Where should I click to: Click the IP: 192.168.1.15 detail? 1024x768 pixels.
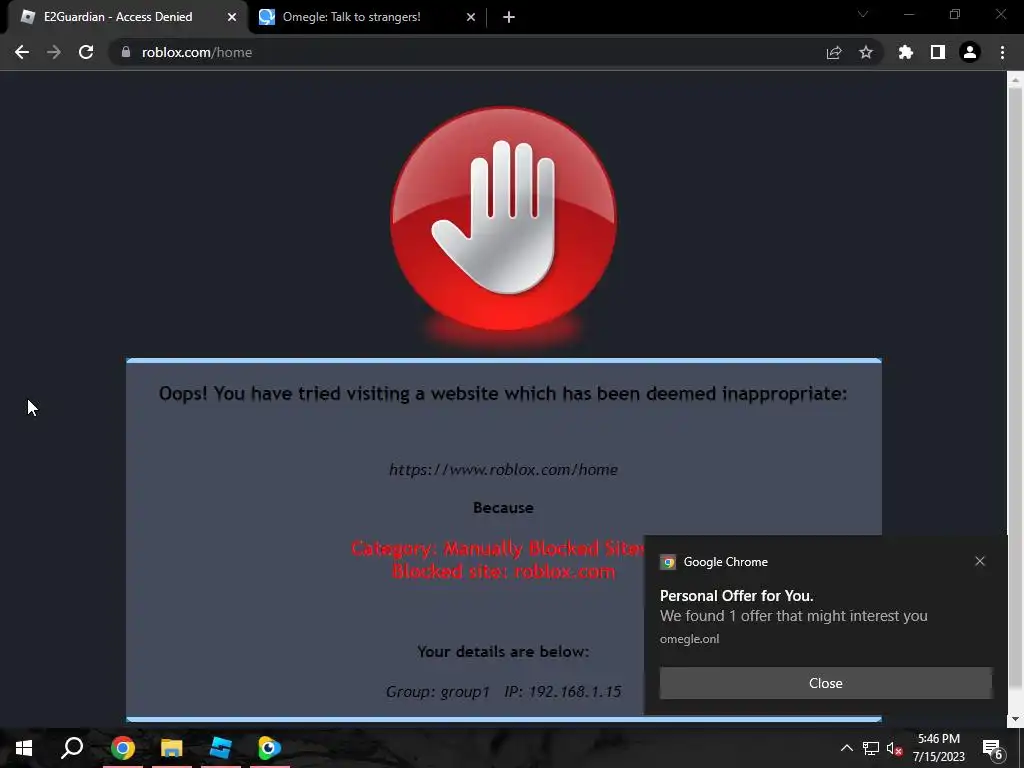point(562,692)
